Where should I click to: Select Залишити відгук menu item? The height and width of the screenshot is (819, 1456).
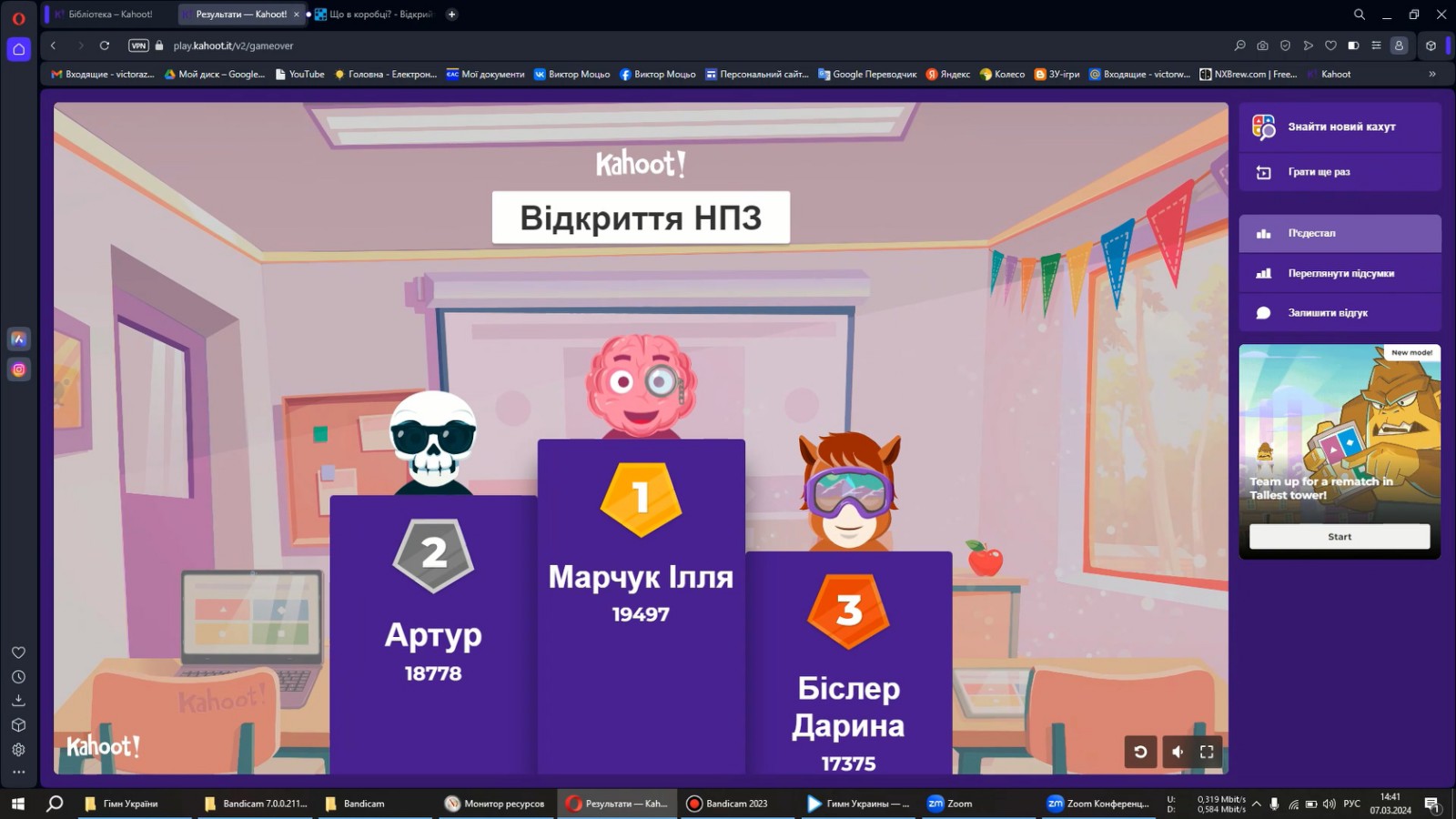pos(1340,313)
